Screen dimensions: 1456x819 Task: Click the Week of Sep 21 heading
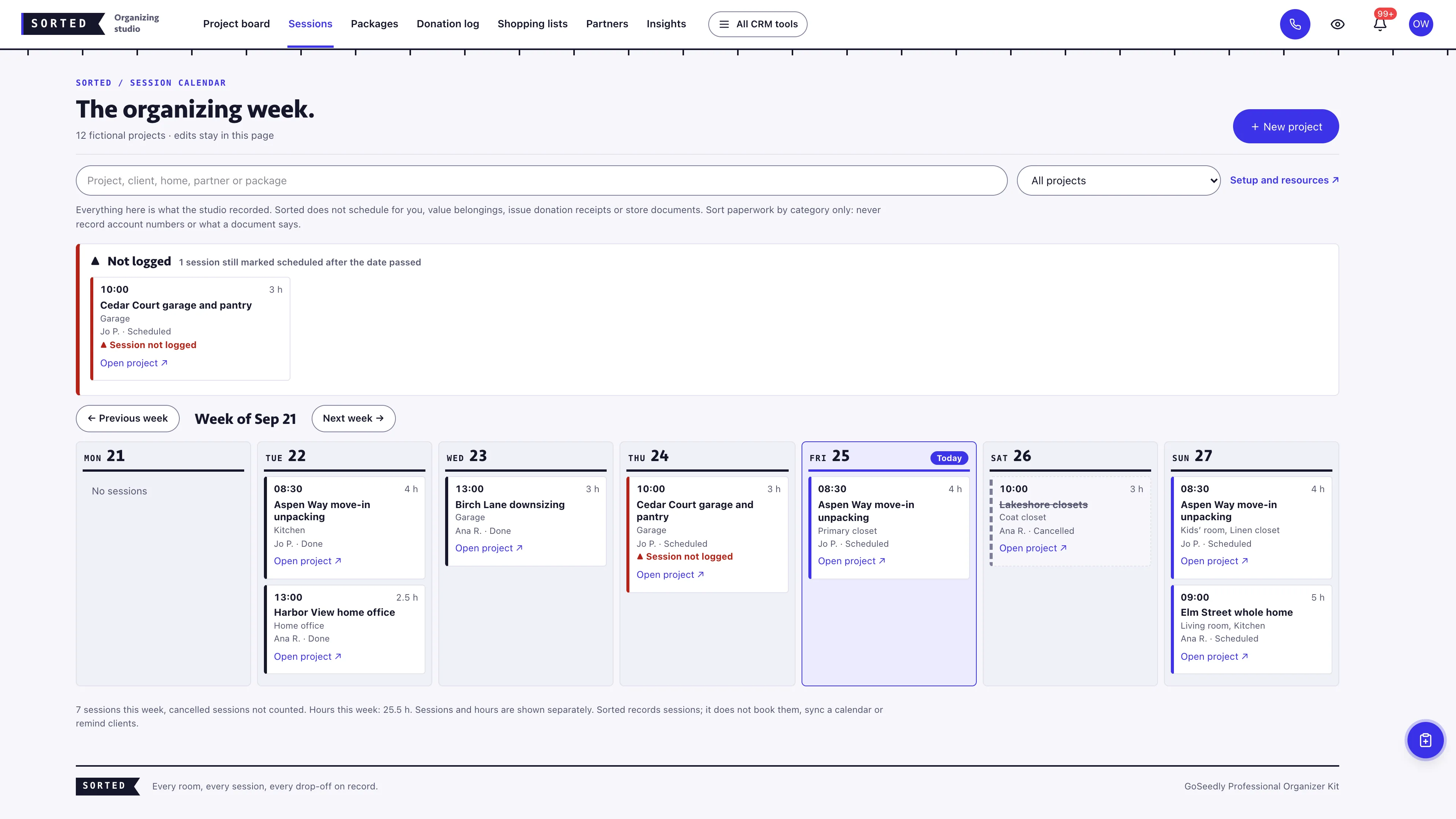(245, 419)
